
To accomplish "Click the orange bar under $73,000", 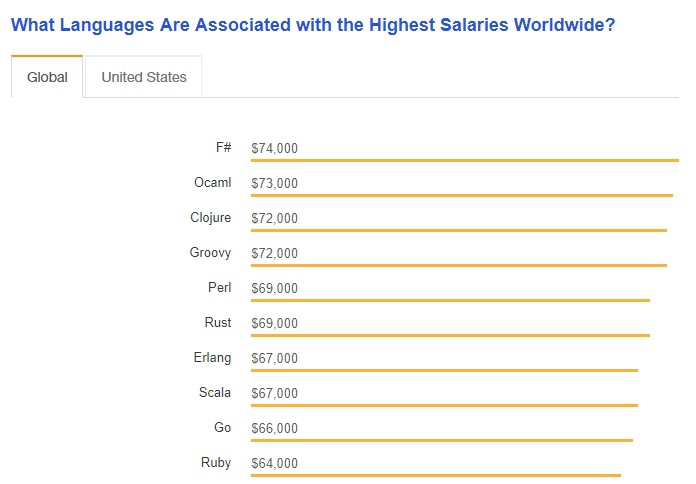I will pyautogui.click(x=461, y=195).
